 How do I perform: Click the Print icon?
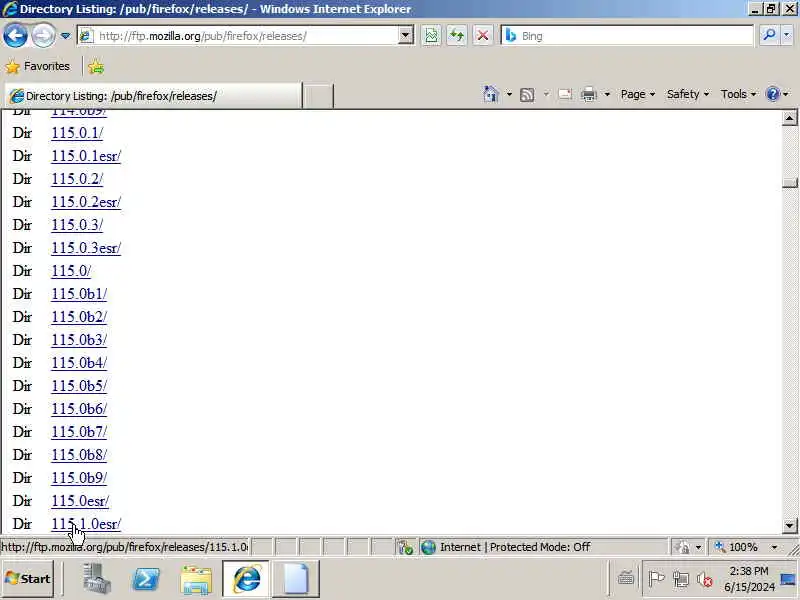pos(589,94)
